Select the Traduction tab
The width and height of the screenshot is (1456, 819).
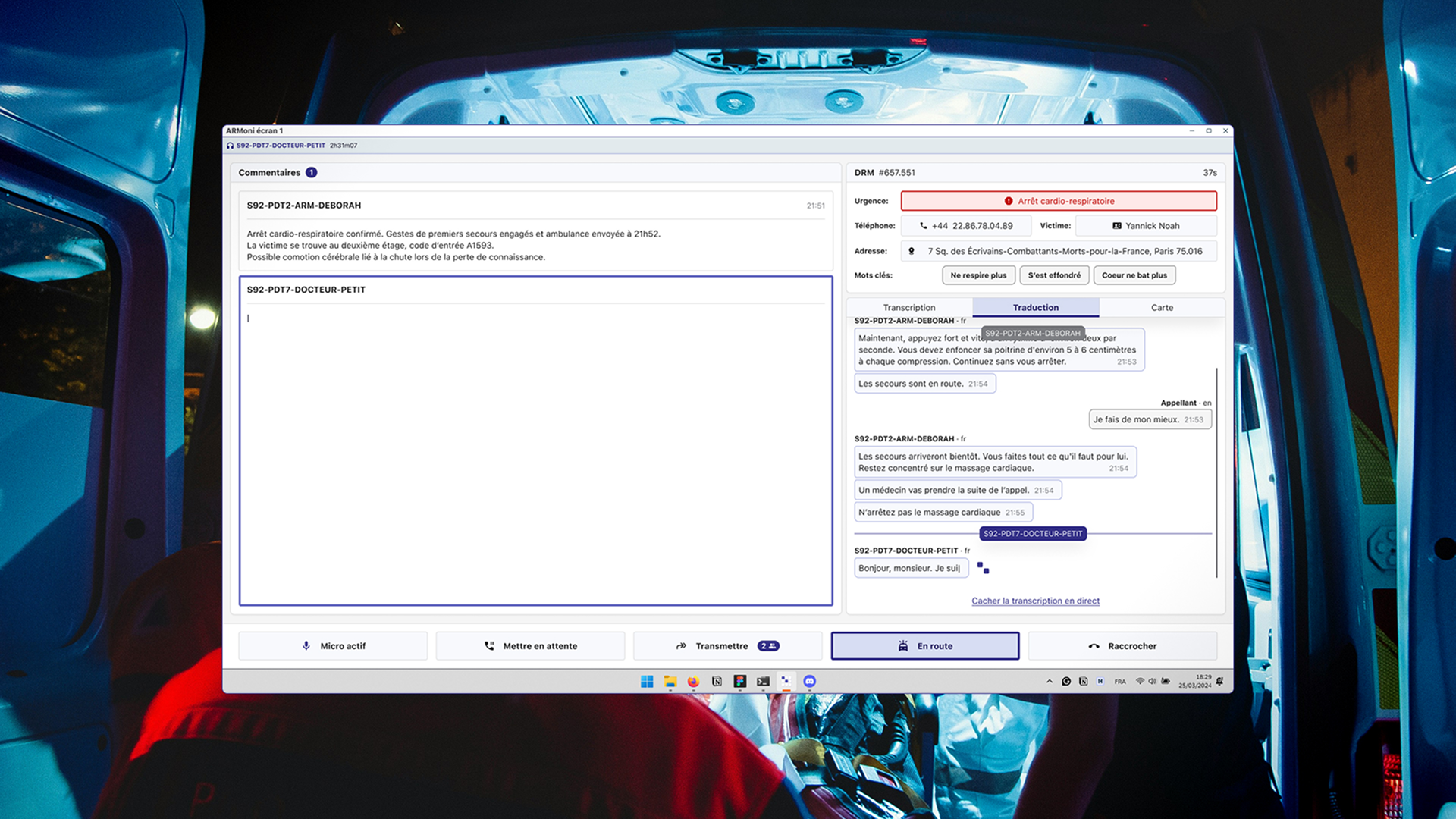coord(1036,307)
